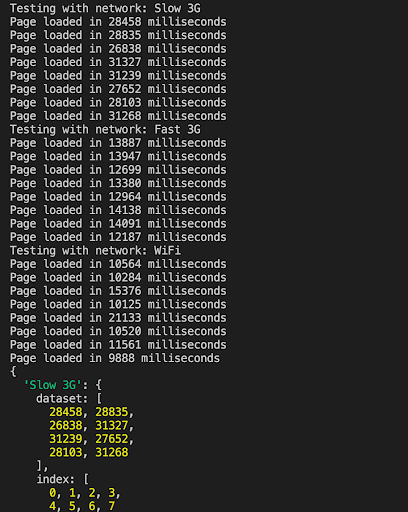This screenshot has height=512, width=408.
Task: Click the 15376 milliseconds WiFi log line
Action: [x=118, y=291]
